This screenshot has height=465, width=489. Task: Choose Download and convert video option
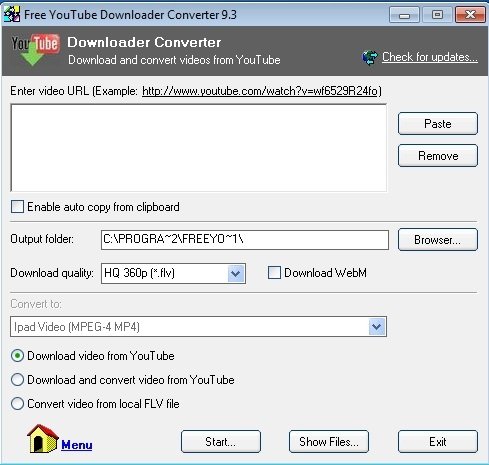point(17,380)
